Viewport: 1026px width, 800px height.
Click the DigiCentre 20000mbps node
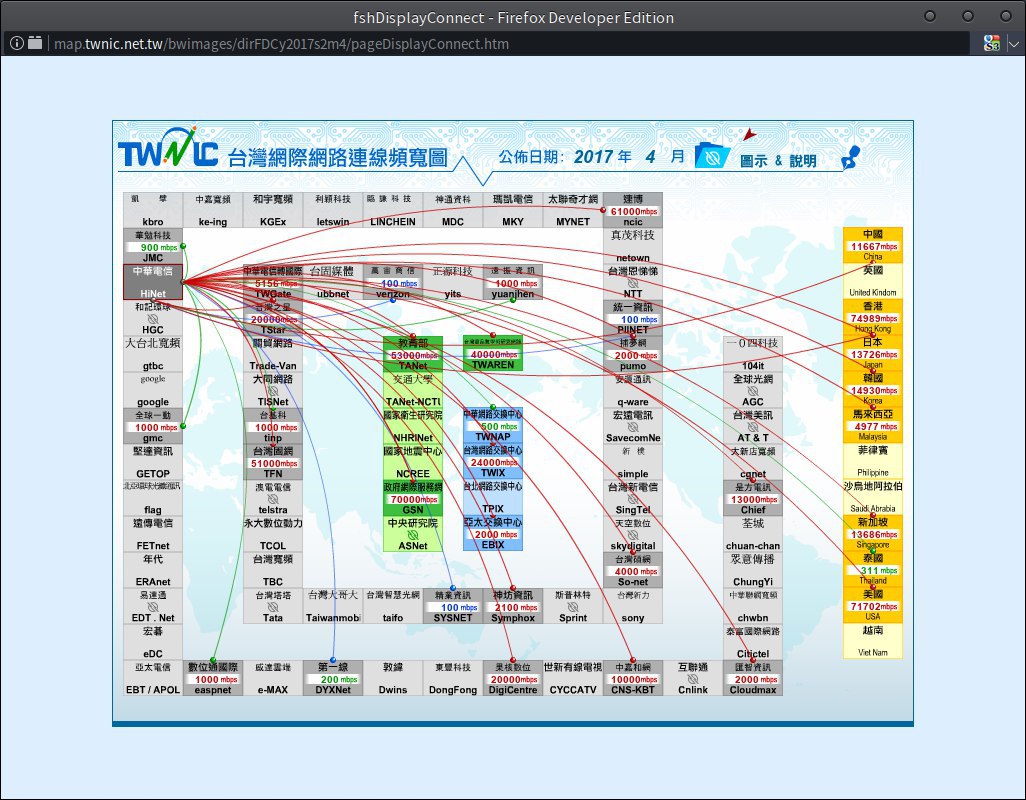(513, 678)
